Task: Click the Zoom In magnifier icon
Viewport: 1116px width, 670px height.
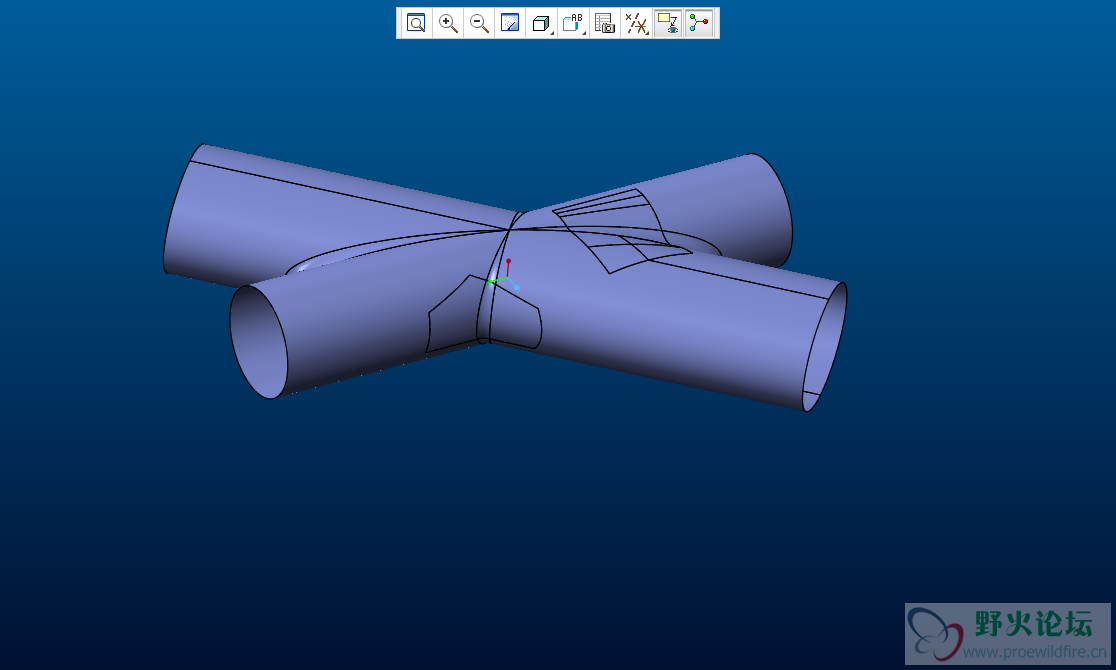Action: coord(448,23)
